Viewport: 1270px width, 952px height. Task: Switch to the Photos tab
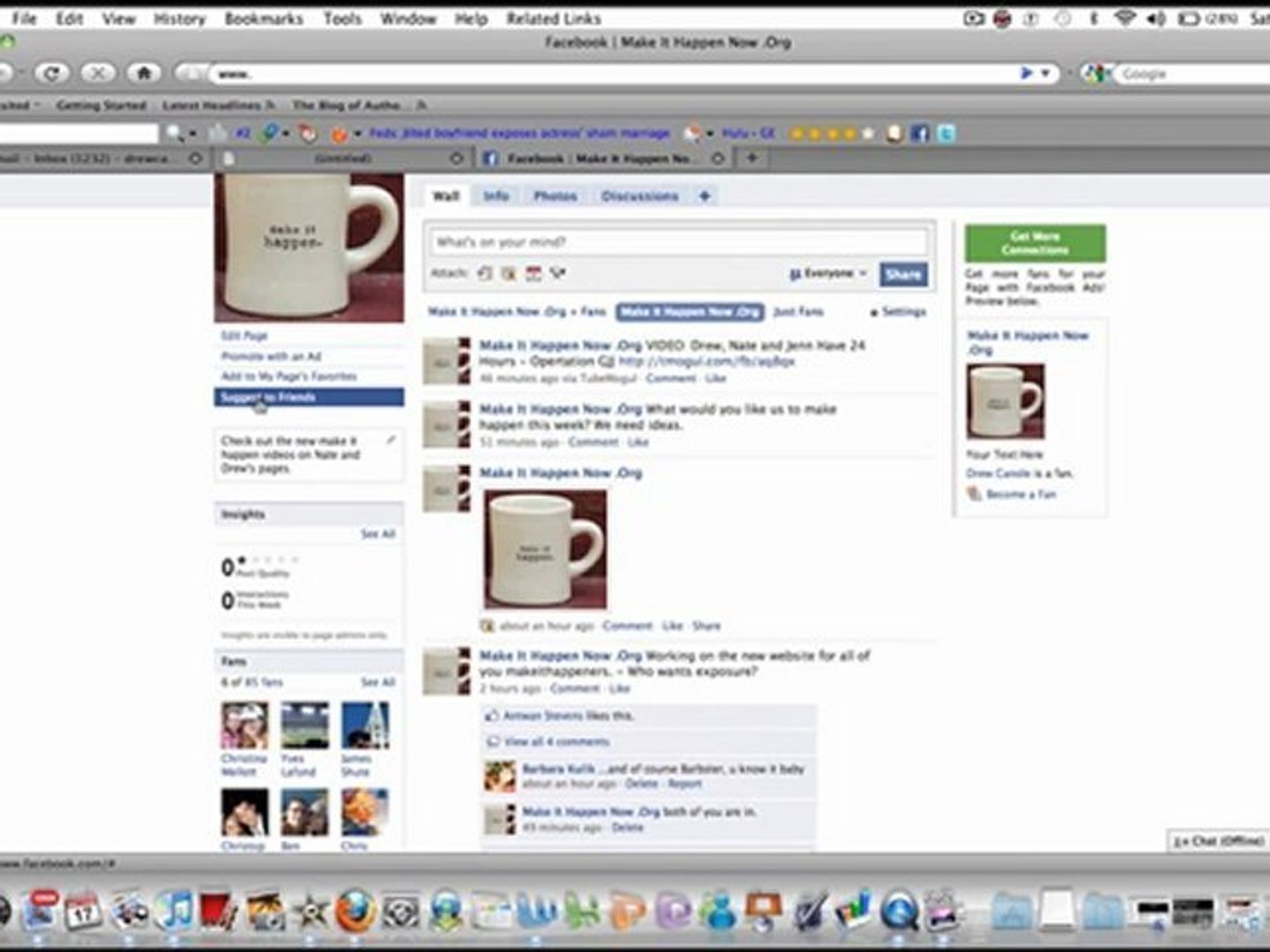click(556, 196)
